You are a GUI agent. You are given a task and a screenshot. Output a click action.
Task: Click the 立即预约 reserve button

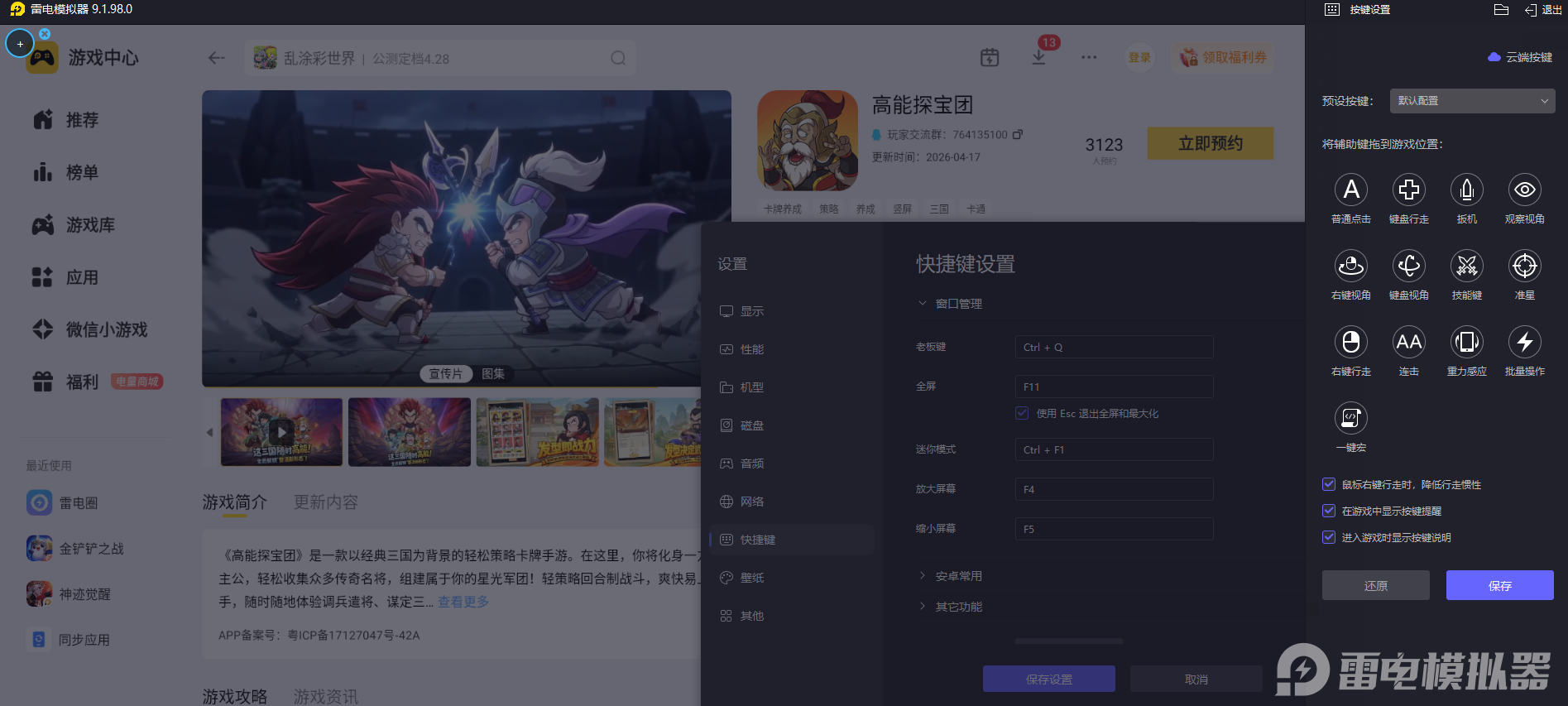(x=1211, y=143)
